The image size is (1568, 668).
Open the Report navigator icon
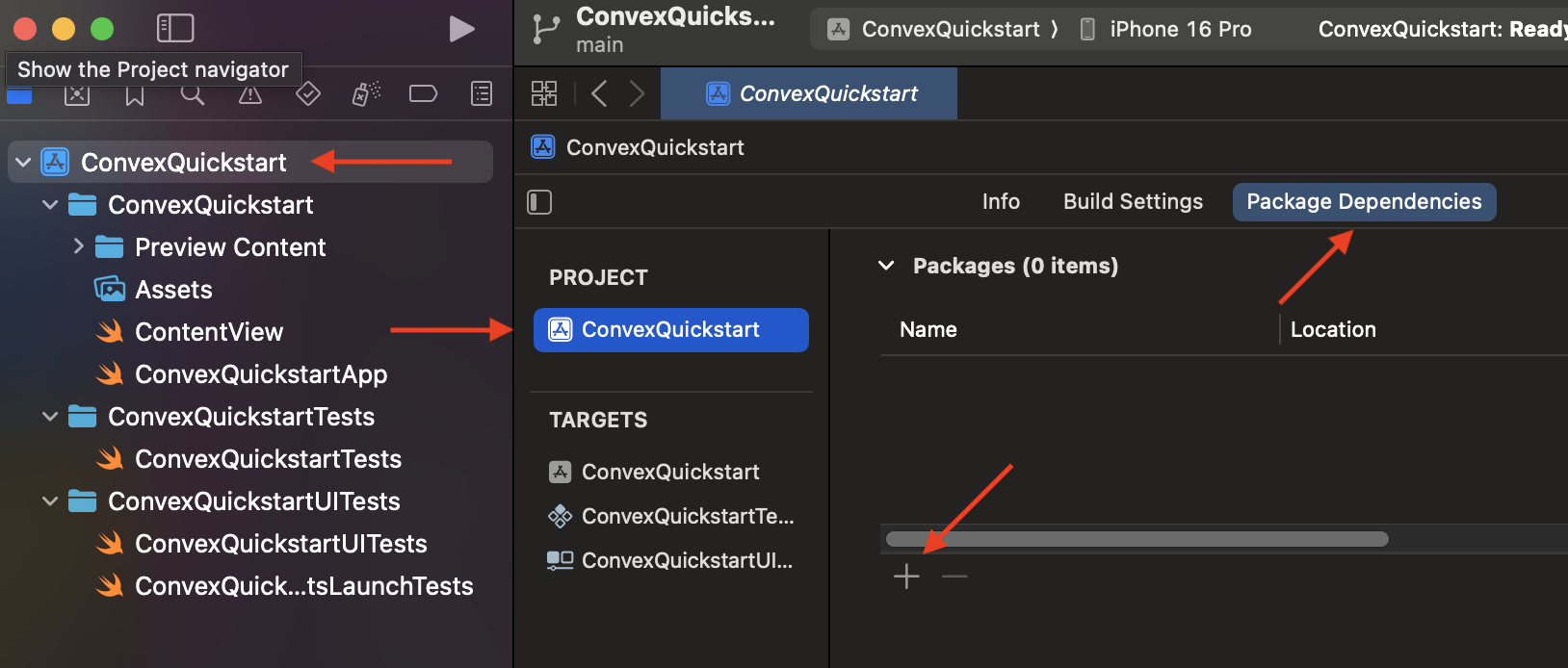pyautogui.click(x=482, y=93)
